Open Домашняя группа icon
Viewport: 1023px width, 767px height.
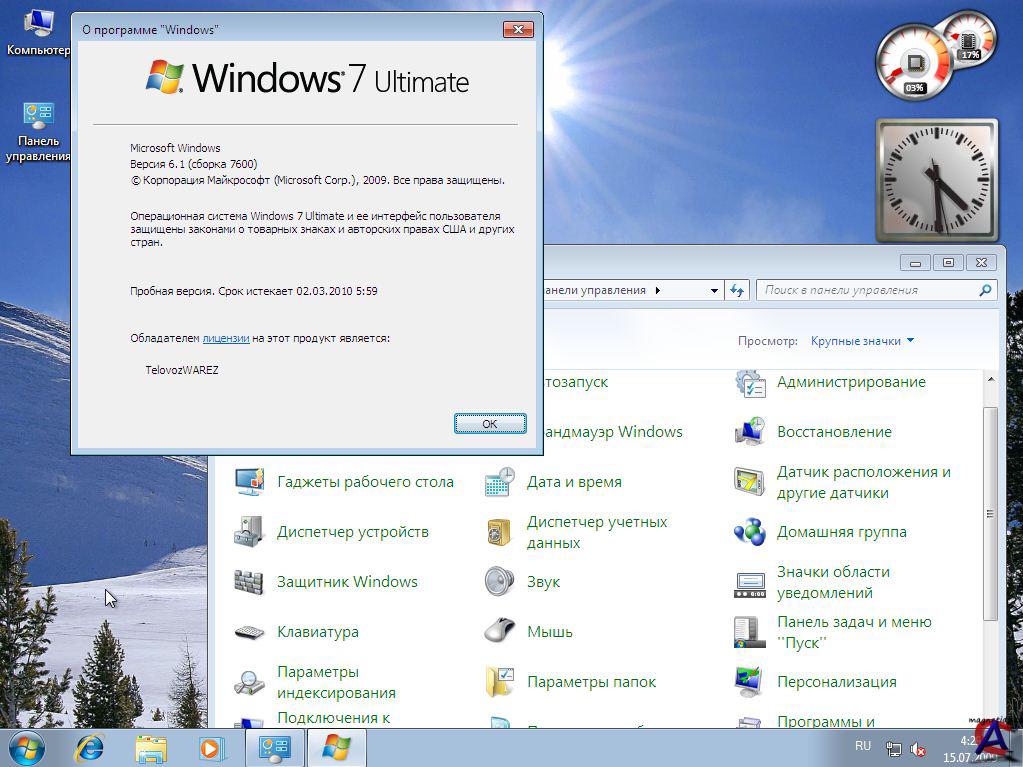(x=749, y=532)
